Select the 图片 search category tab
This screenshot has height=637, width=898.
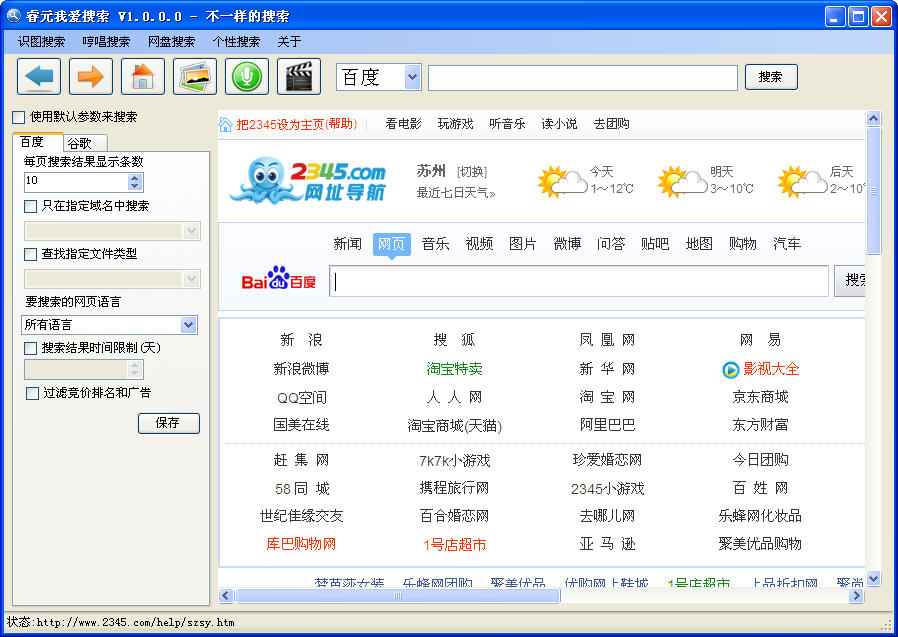click(x=523, y=244)
